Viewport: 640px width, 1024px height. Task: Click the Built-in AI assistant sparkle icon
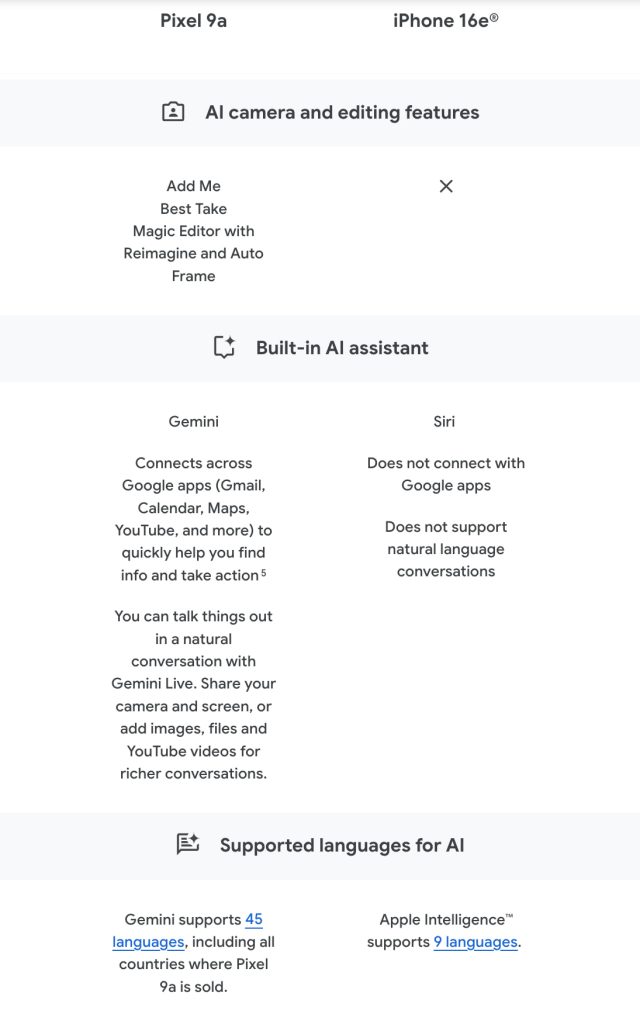[x=224, y=348]
